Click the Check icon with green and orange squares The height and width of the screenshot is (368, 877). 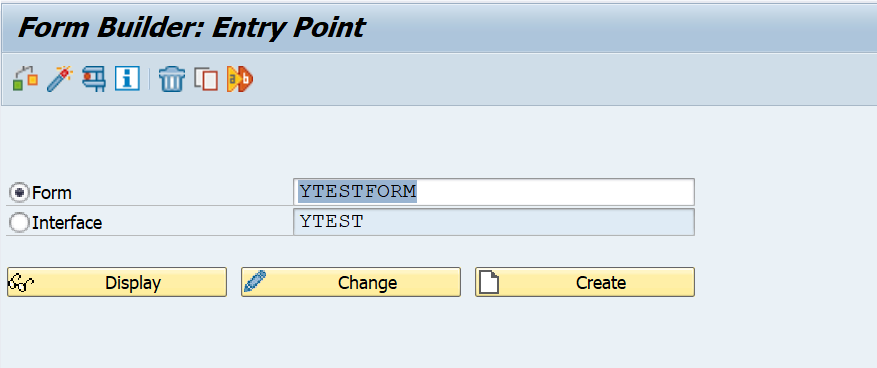pos(25,79)
